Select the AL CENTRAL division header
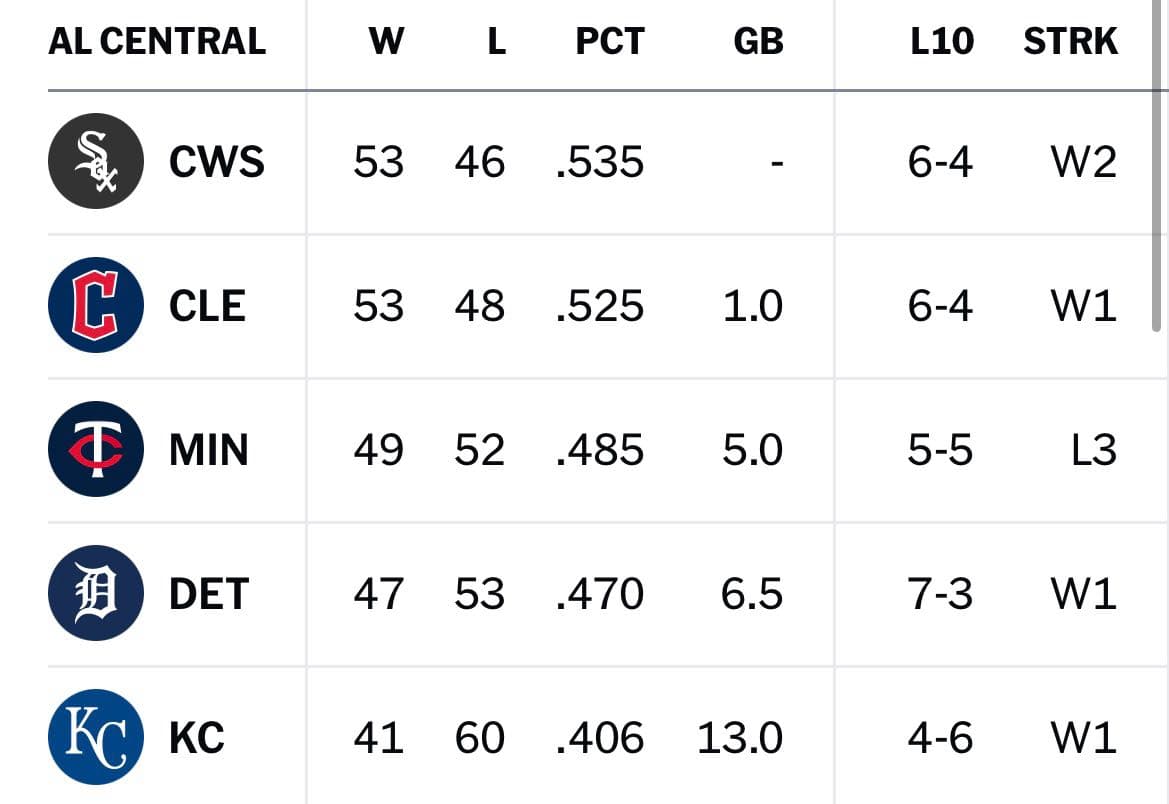 tap(157, 41)
